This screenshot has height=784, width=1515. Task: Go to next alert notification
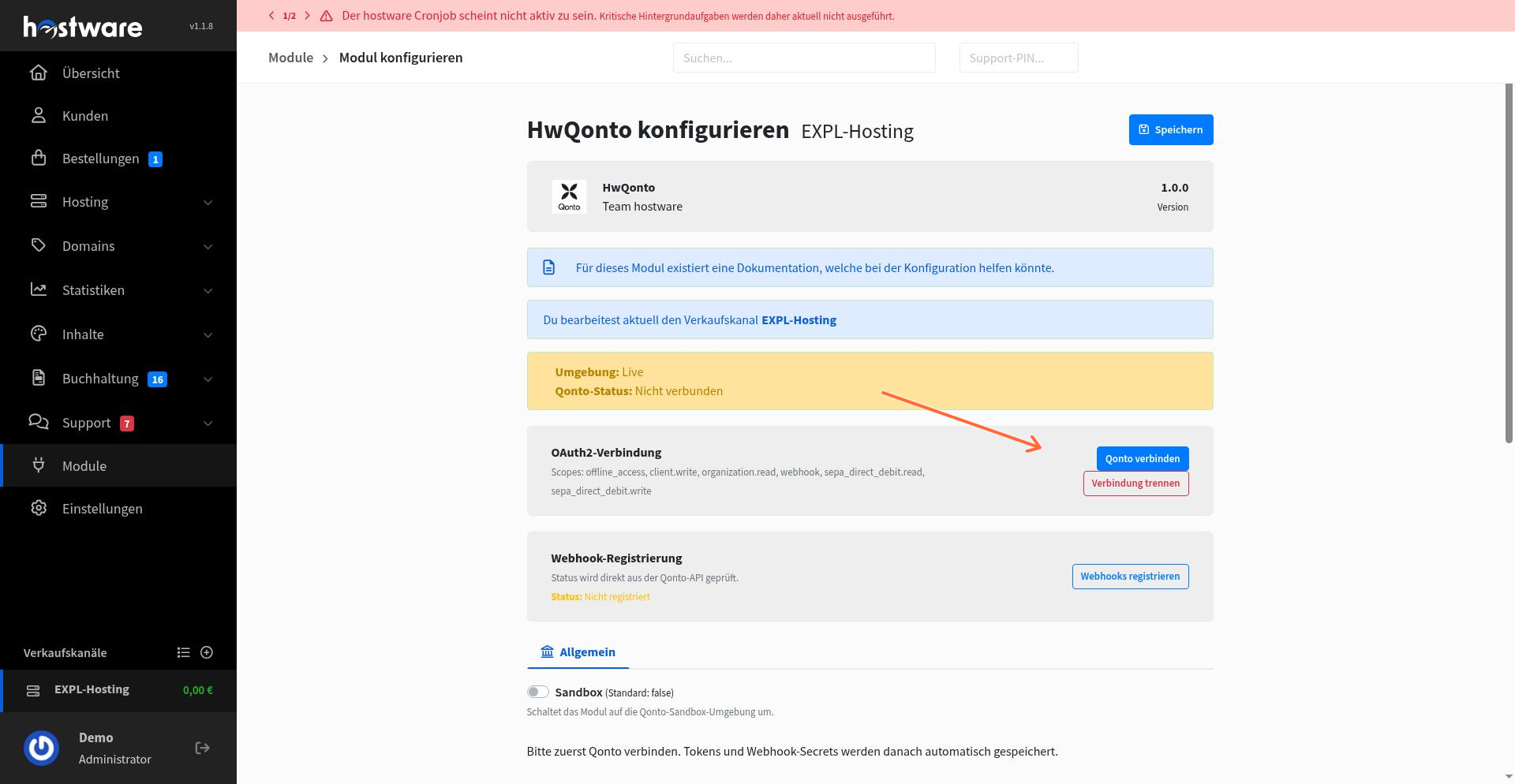pos(307,16)
